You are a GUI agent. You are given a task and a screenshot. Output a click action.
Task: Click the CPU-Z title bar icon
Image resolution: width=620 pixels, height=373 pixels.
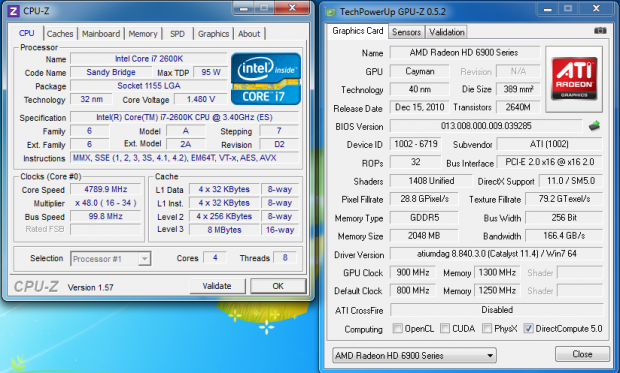(x=13, y=11)
